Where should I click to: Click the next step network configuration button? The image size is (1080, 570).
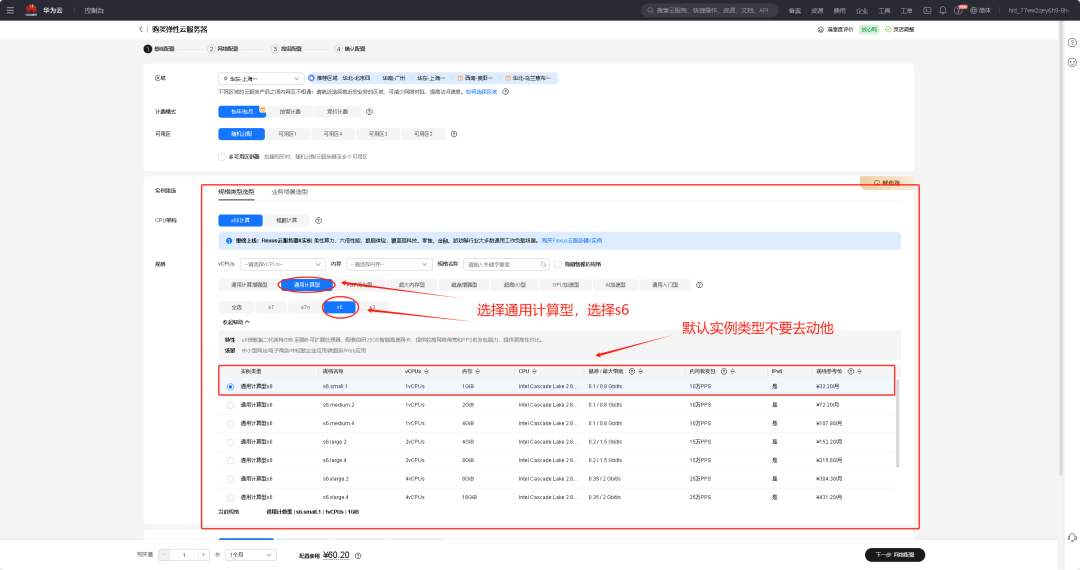895,555
